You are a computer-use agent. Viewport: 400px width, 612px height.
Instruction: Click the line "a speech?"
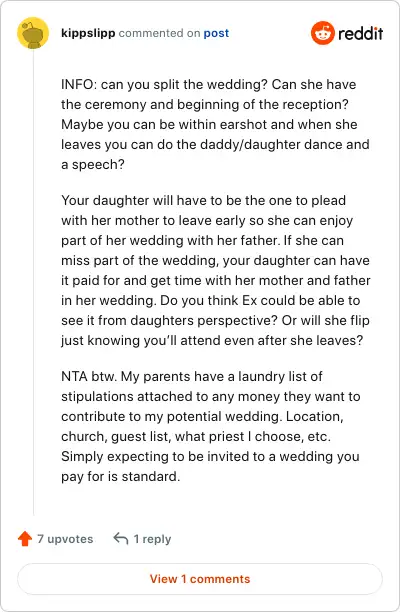[93, 164]
